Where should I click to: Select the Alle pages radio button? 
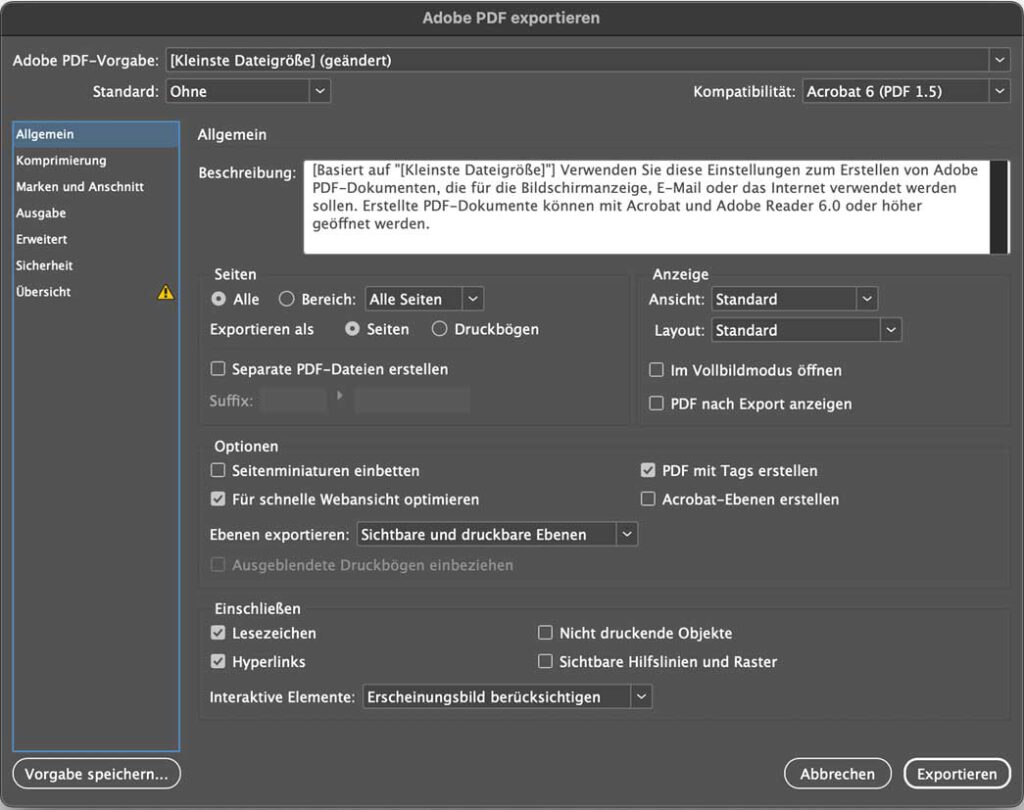pos(218,299)
